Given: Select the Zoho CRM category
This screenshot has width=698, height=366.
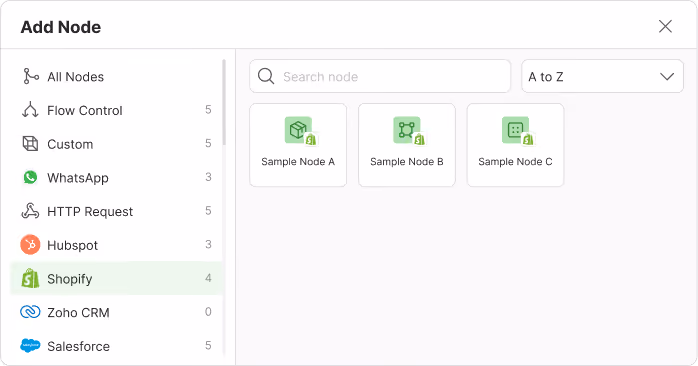Looking at the screenshot, I should [116, 312].
